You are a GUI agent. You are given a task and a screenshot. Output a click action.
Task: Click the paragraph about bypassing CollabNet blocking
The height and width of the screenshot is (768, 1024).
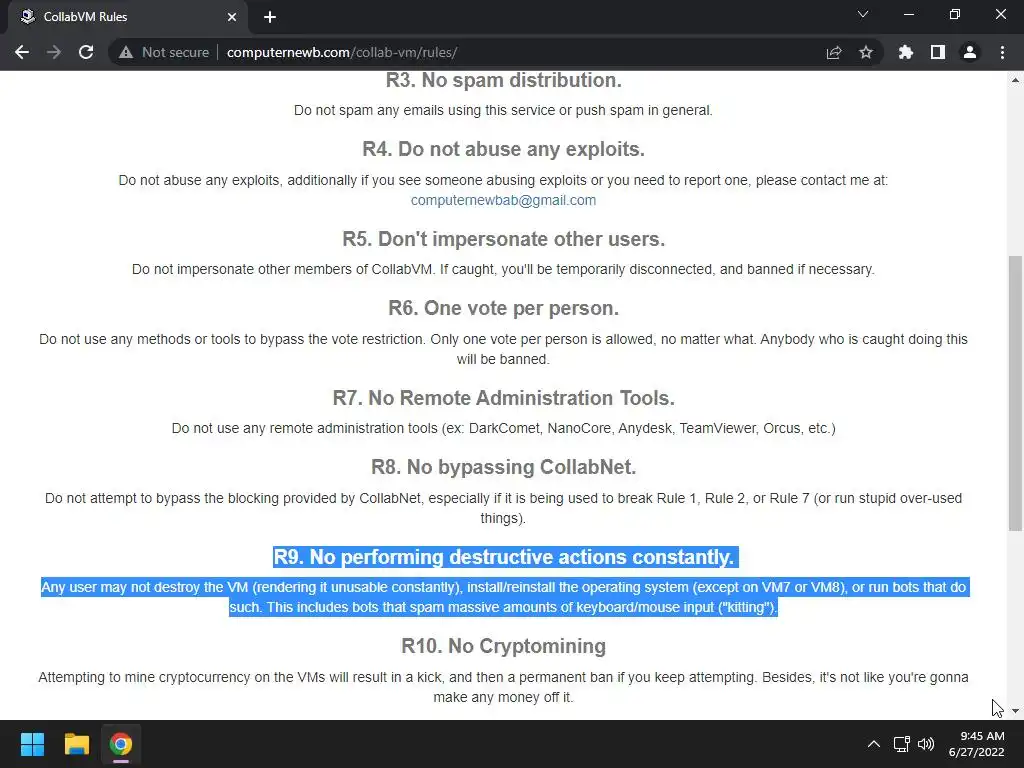point(504,508)
